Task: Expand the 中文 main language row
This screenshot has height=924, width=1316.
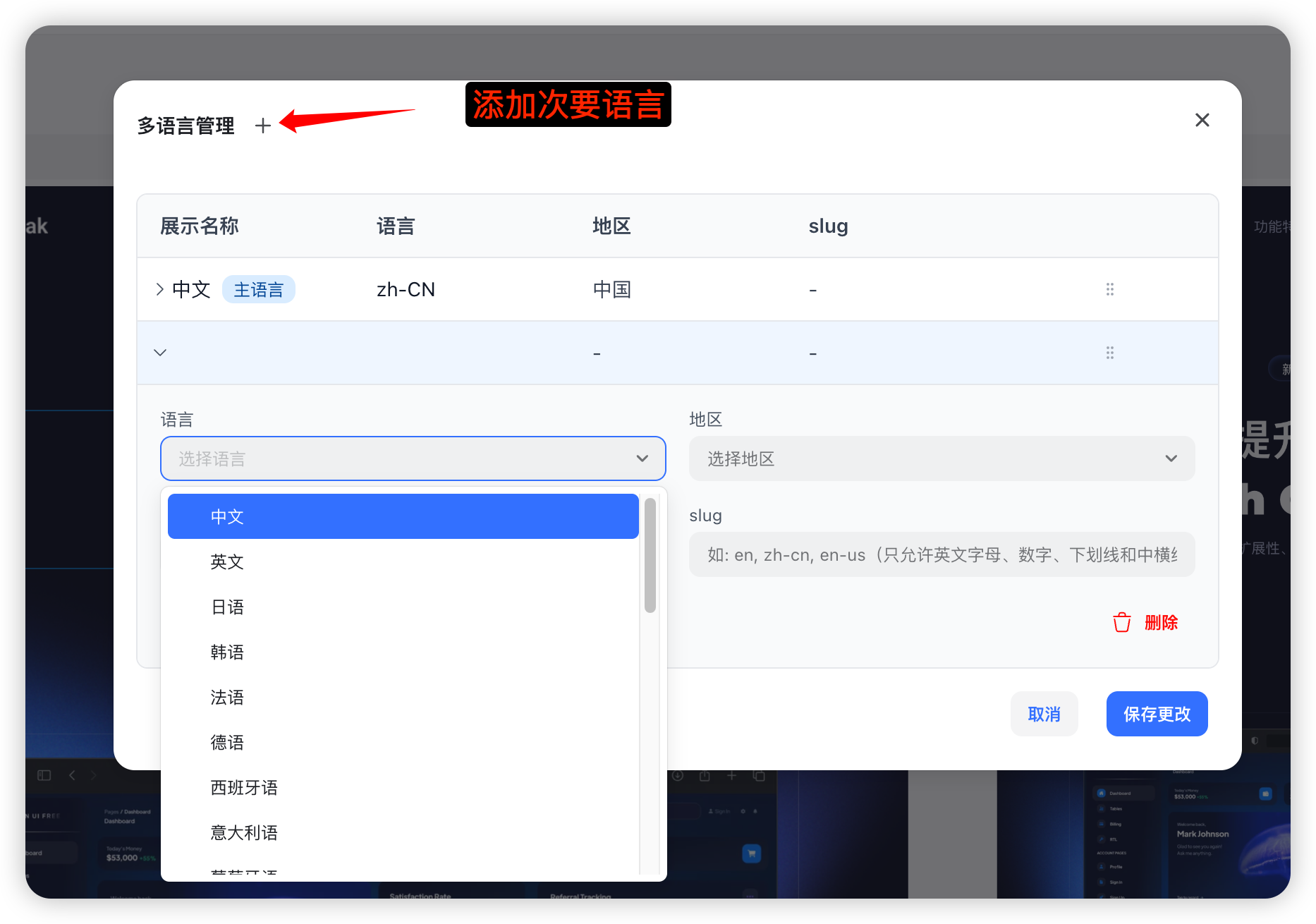Action: click(x=160, y=289)
